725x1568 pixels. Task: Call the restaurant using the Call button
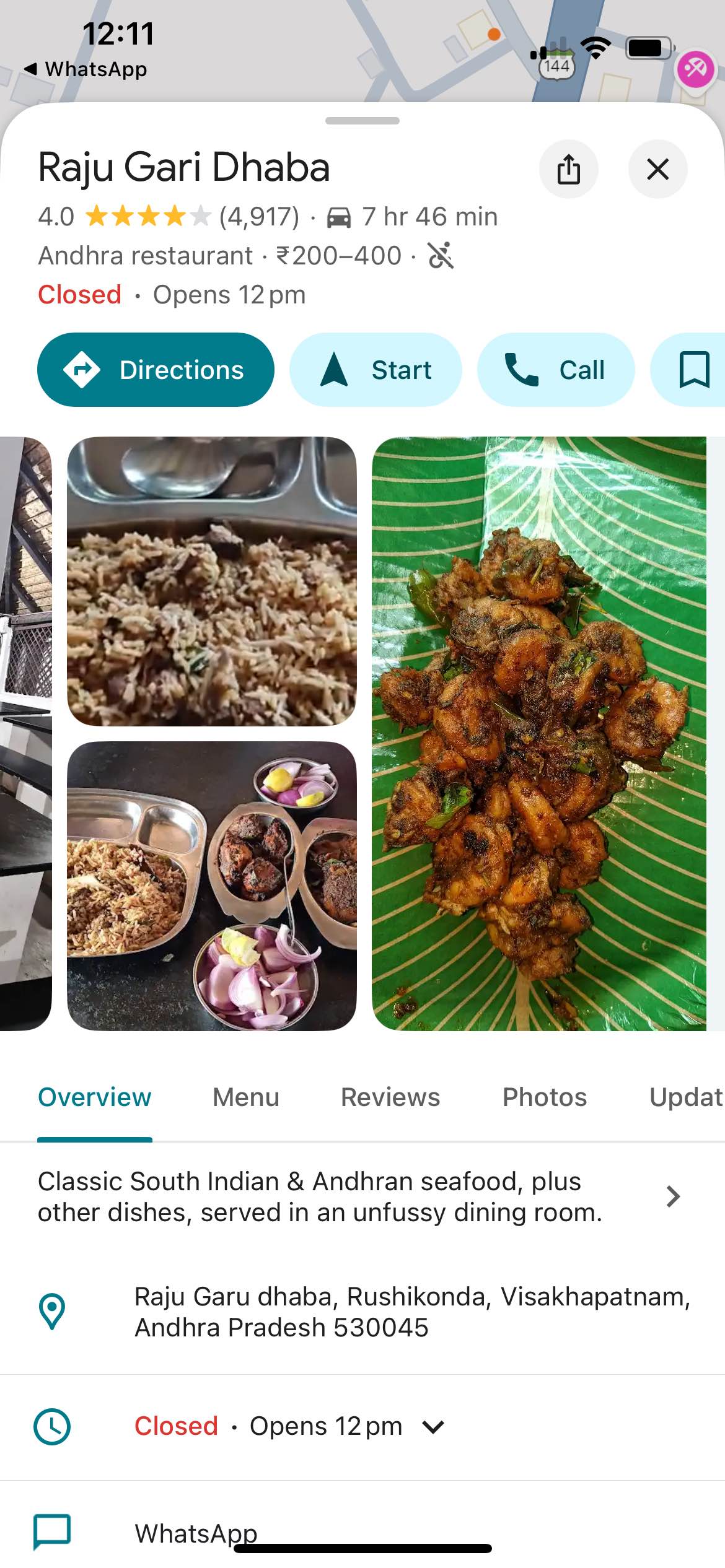555,370
